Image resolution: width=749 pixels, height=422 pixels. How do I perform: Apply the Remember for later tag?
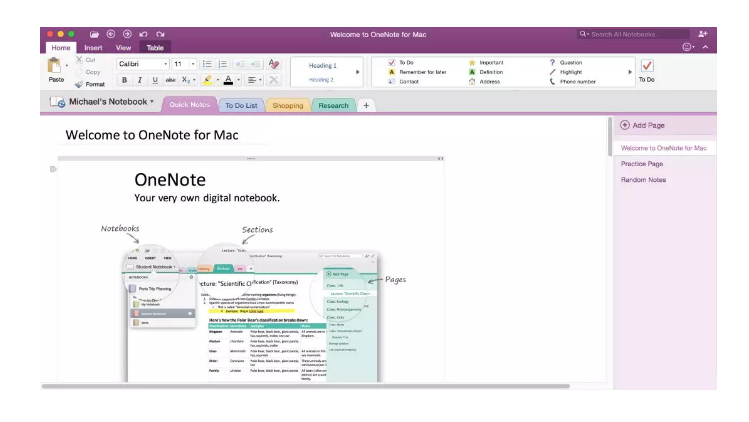[x=417, y=72]
